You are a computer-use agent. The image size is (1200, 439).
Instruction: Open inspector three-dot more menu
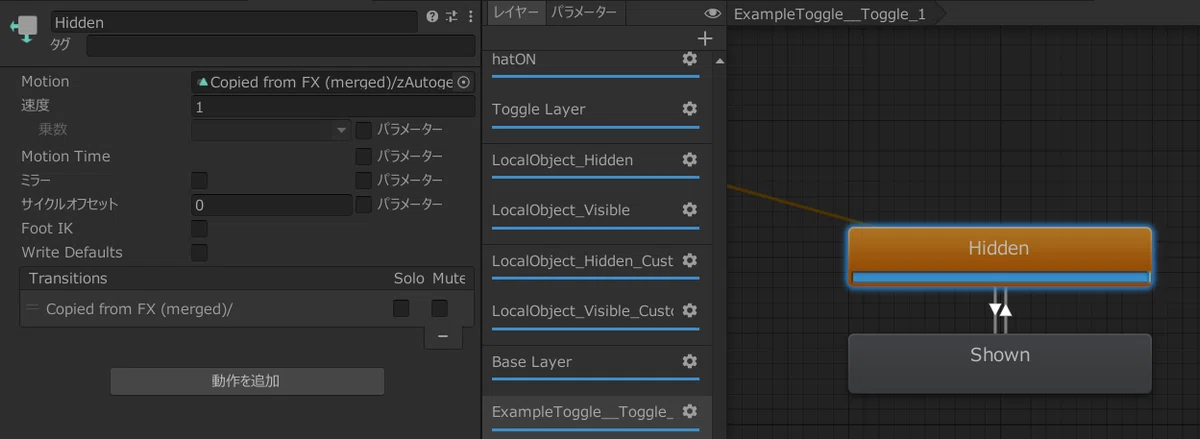click(470, 17)
